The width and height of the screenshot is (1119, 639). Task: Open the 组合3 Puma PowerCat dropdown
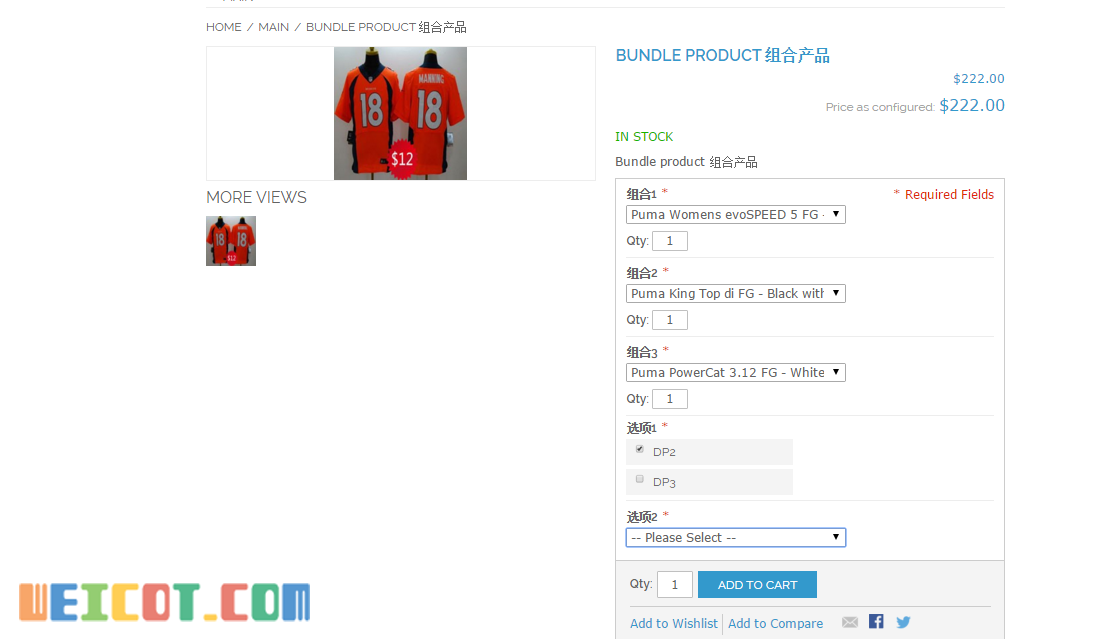(x=736, y=373)
